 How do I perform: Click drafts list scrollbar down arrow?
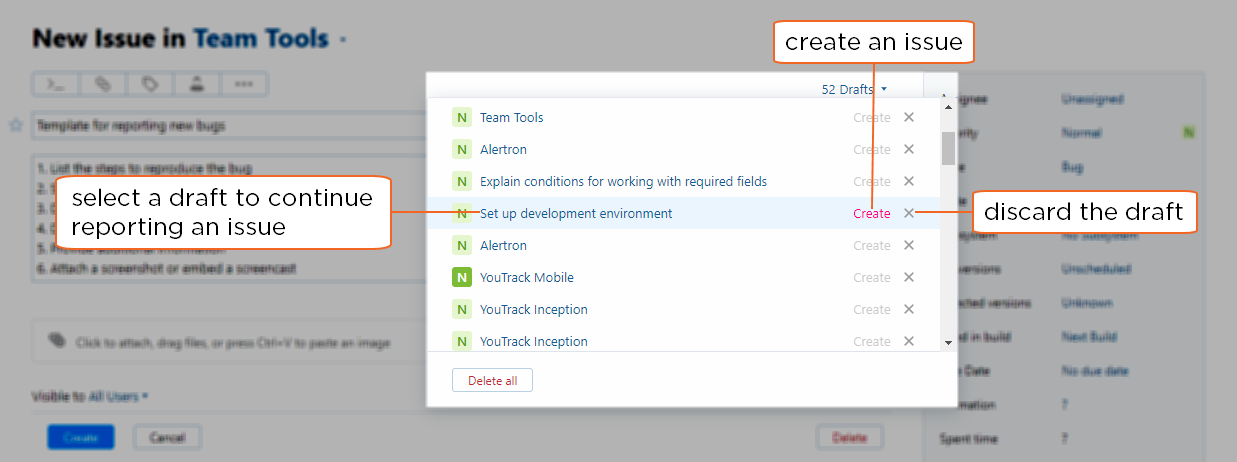point(948,342)
